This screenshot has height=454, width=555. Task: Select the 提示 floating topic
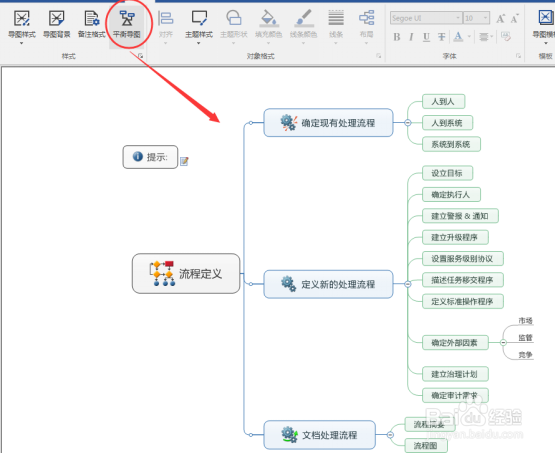pos(150,157)
